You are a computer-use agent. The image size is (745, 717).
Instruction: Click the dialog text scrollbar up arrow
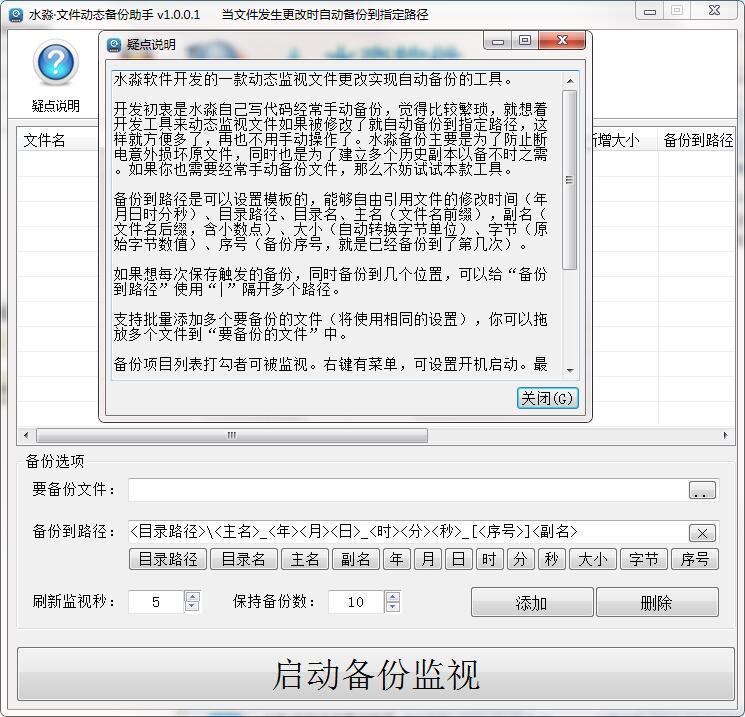(570, 81)
